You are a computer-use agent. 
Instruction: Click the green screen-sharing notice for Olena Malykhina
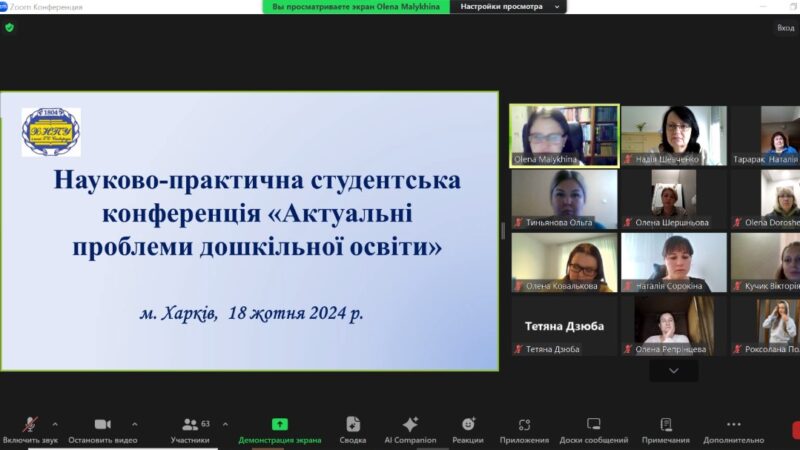(x=356, y=7)
